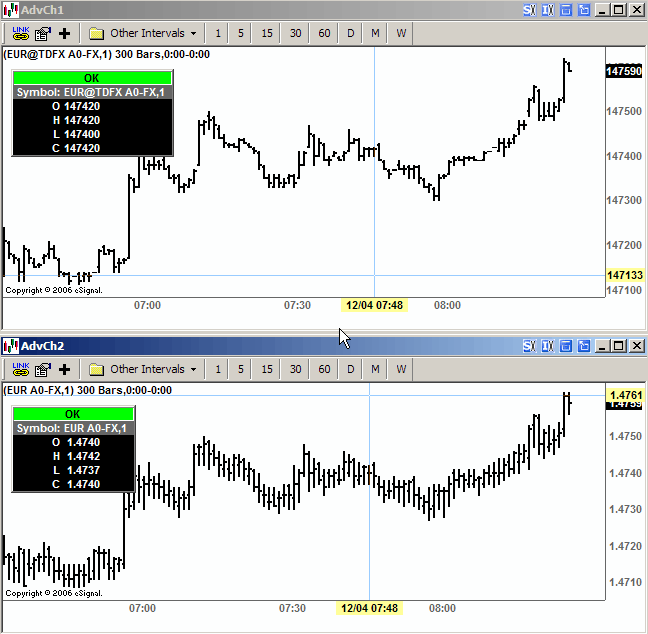Switch AdvCh2 to Weekly (W) interval
Viewport: 648px width, 634px height.
401,369
